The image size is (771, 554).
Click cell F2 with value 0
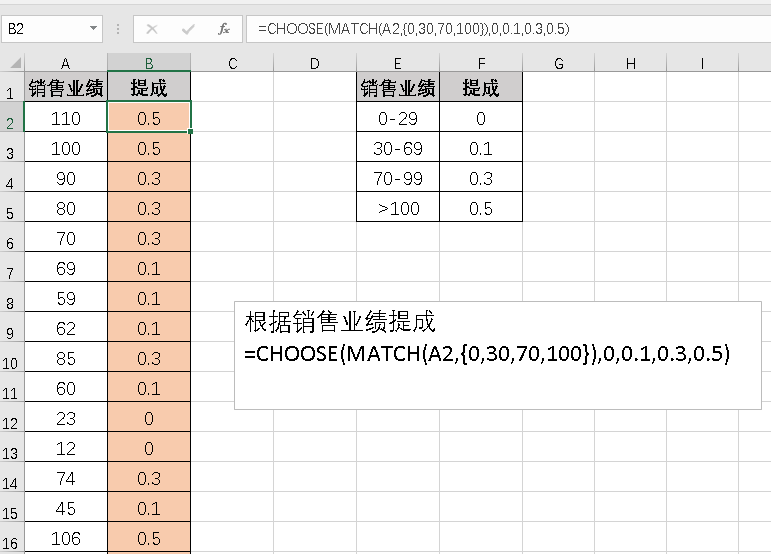481,117
